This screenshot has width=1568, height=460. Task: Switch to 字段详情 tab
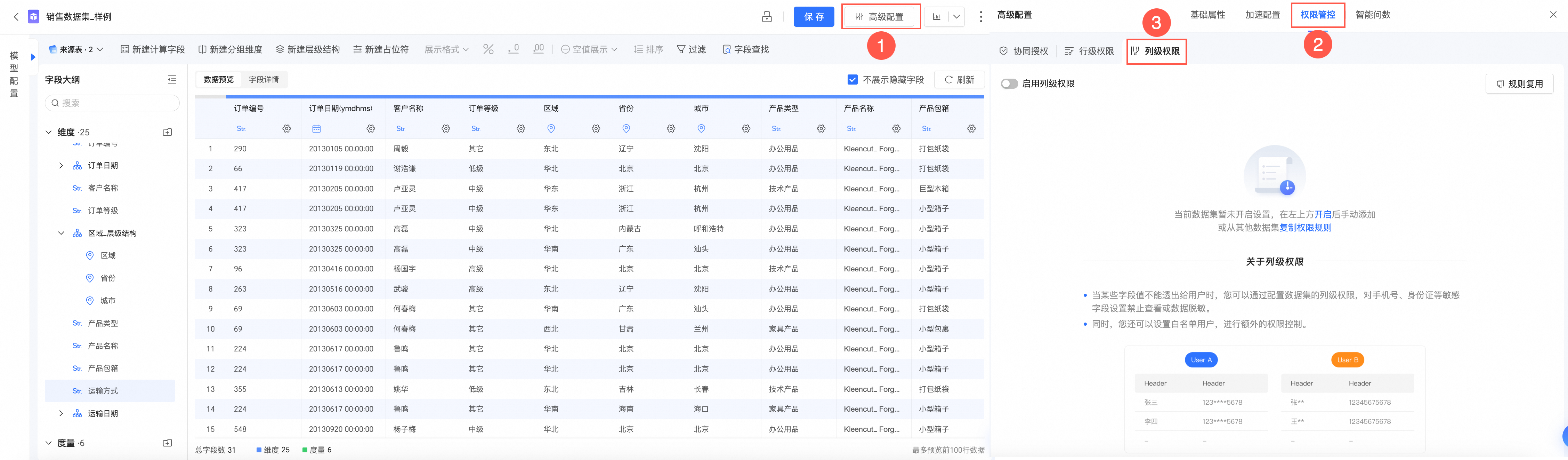(x=264, y=80)
